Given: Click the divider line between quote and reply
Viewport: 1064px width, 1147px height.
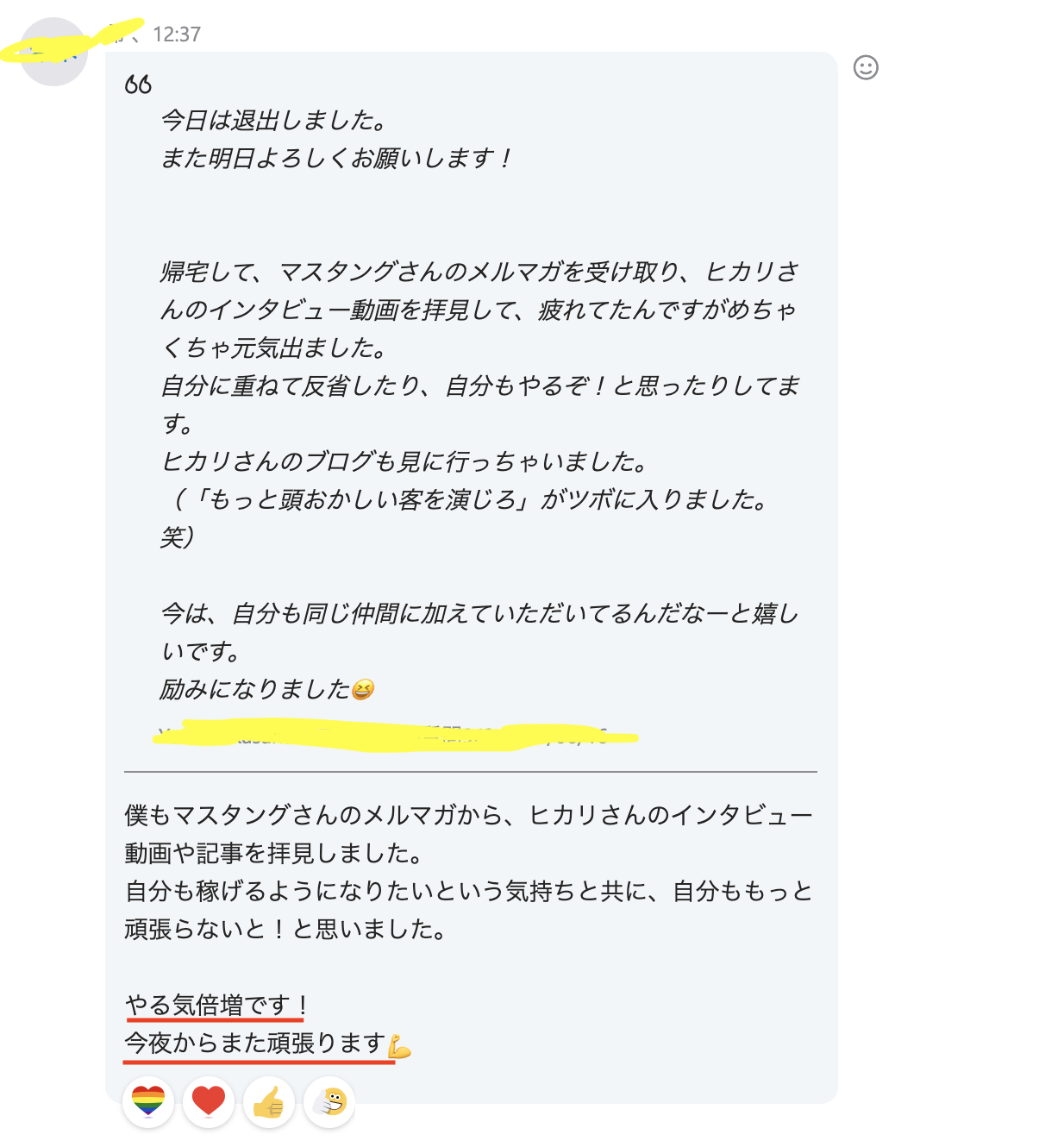Looking at the screenshot, I should point(471,772).
